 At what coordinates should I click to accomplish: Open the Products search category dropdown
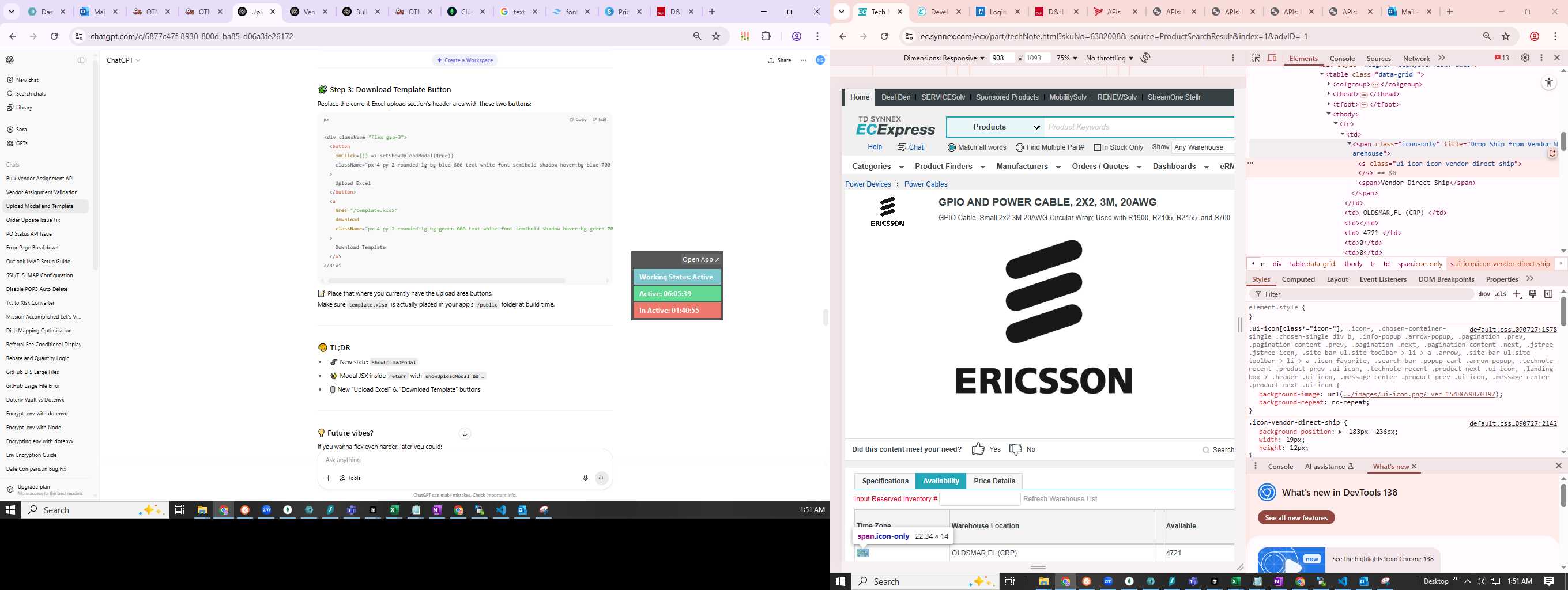(x=996, y=127)
